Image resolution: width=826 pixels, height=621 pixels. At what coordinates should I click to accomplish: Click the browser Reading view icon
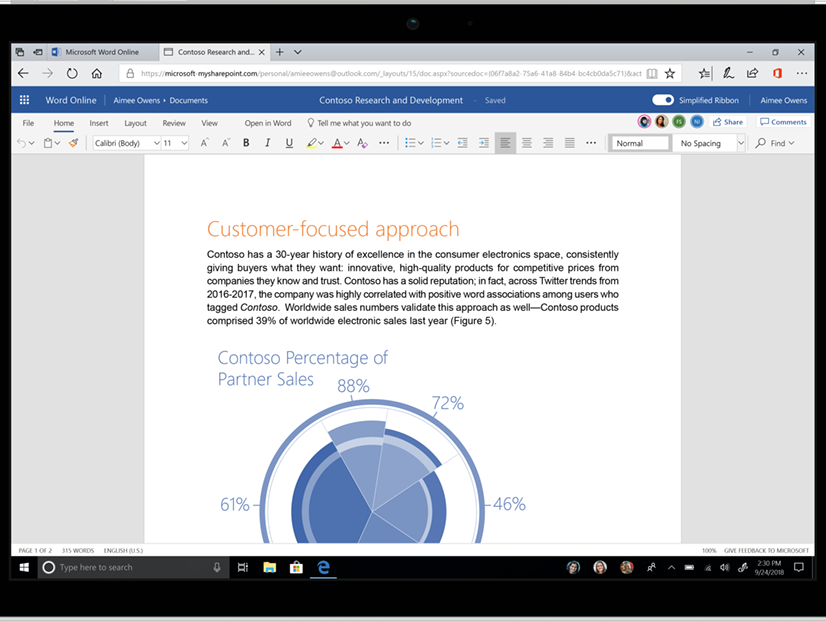coord(652,74)
